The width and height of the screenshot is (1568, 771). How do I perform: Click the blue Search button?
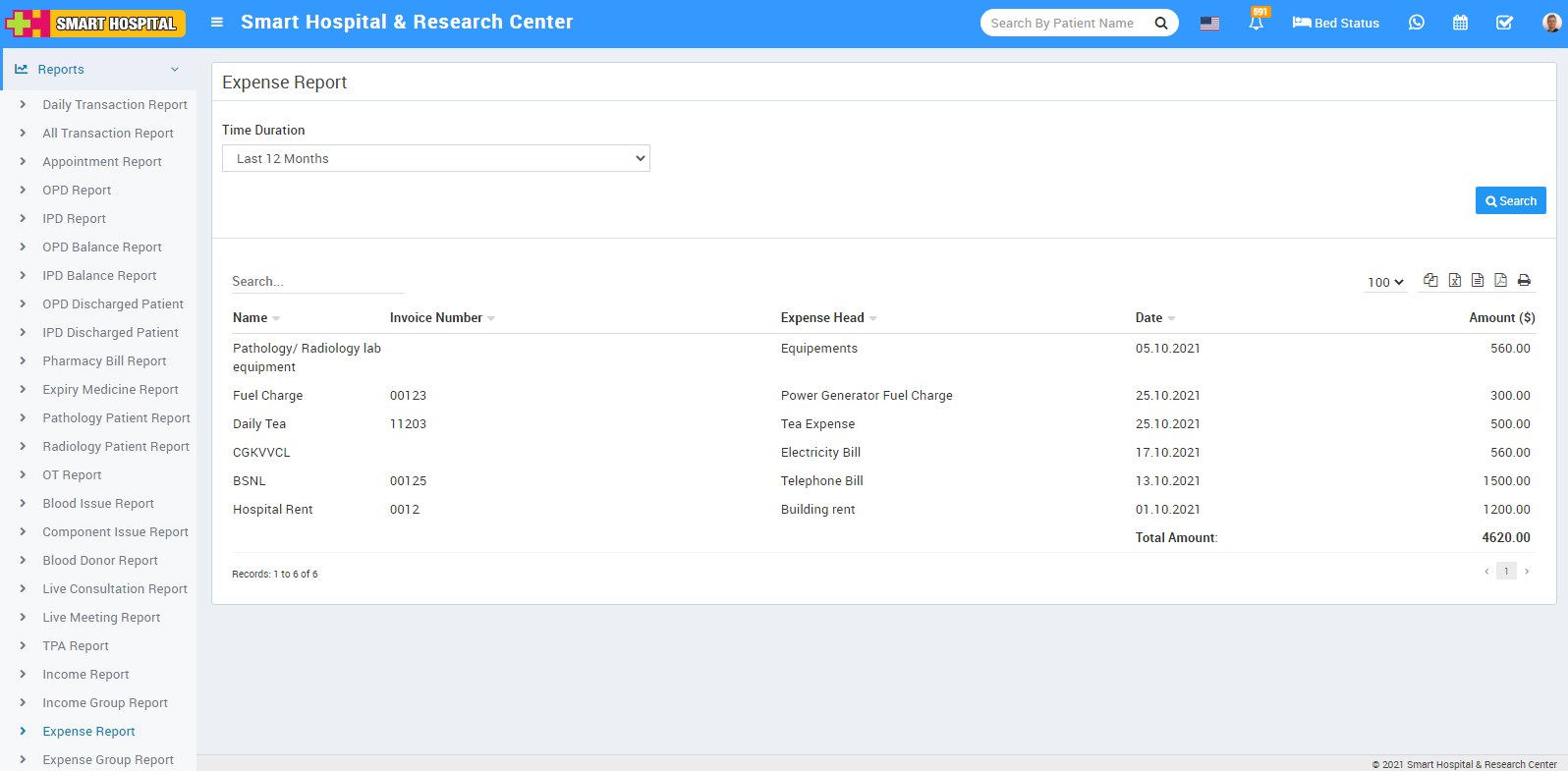1510,200
